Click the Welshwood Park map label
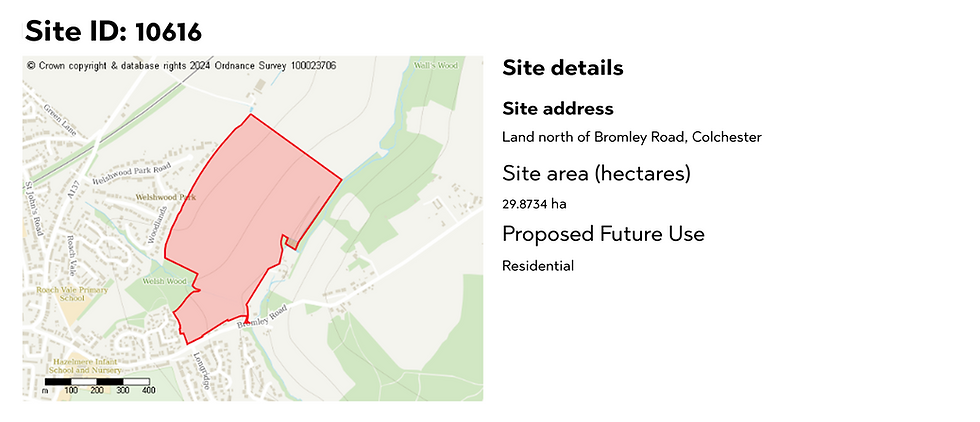Viewport: 980px width, 422px height. [x=173, y=199]
